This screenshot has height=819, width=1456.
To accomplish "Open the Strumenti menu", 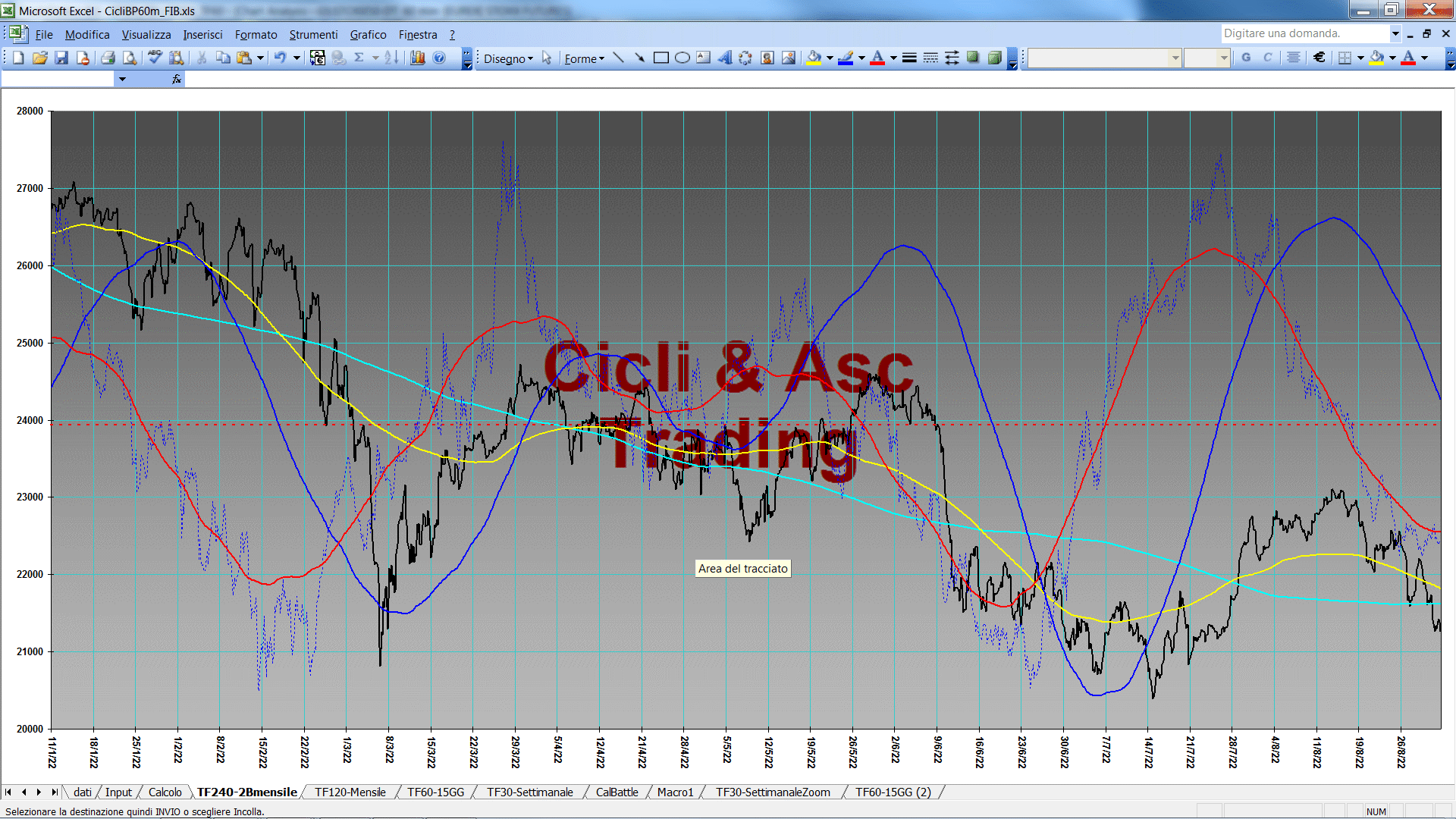I will click(313, 35).
